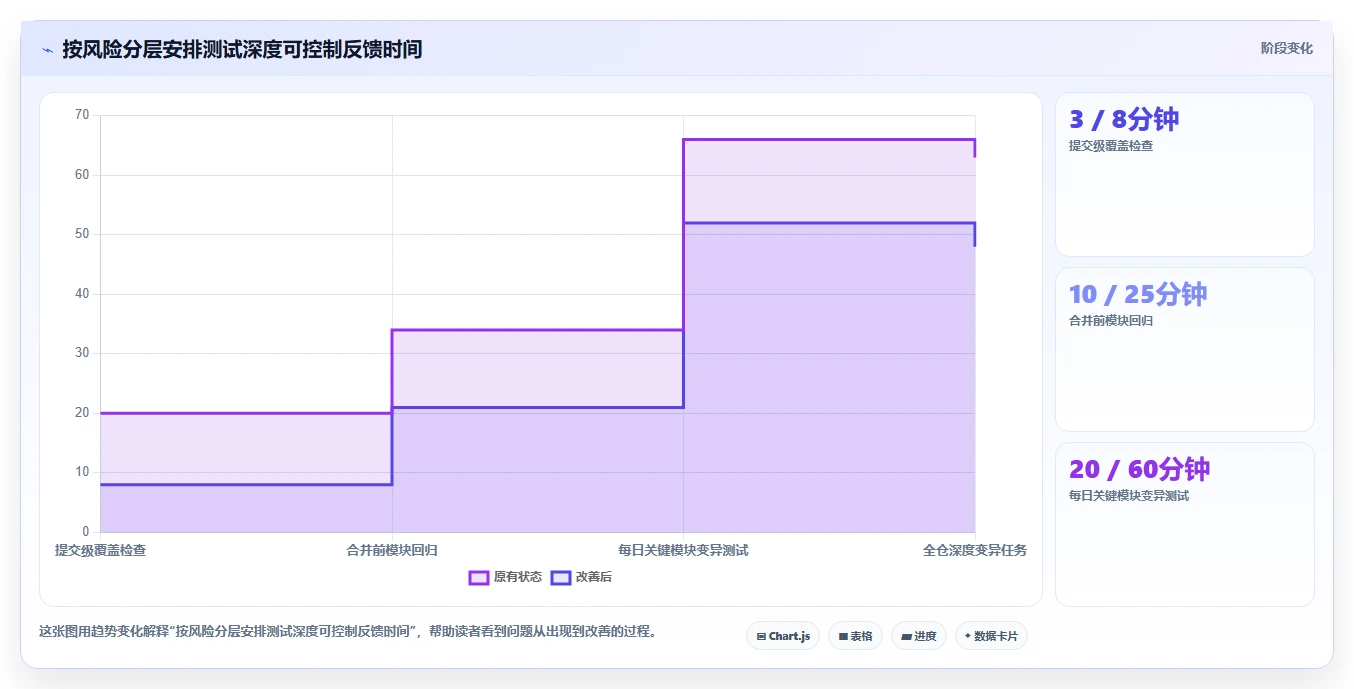
Task: Click the y-axis value 60
Action: pos(82,175)
